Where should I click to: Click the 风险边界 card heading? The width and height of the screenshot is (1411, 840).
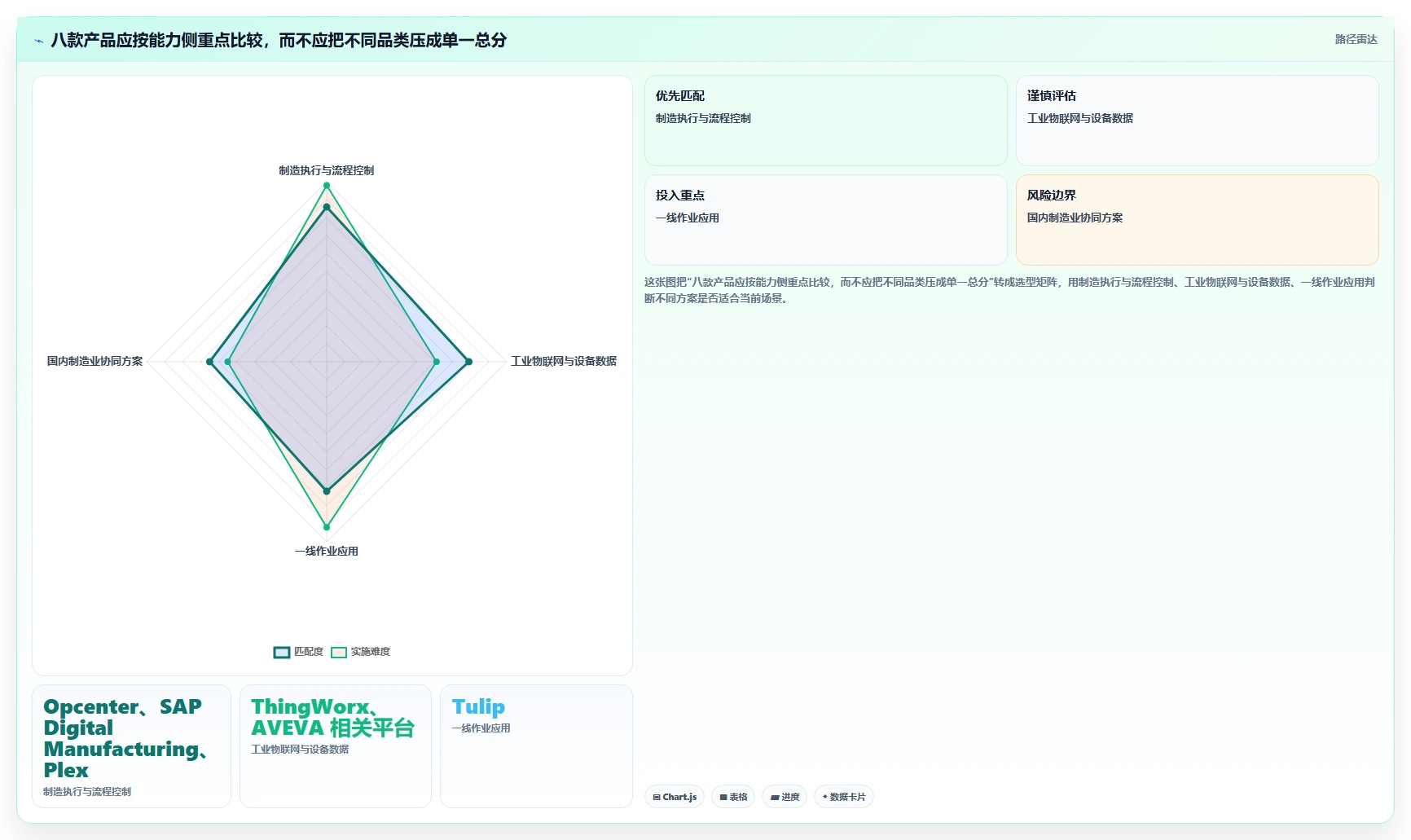(x=1052, y=196)
